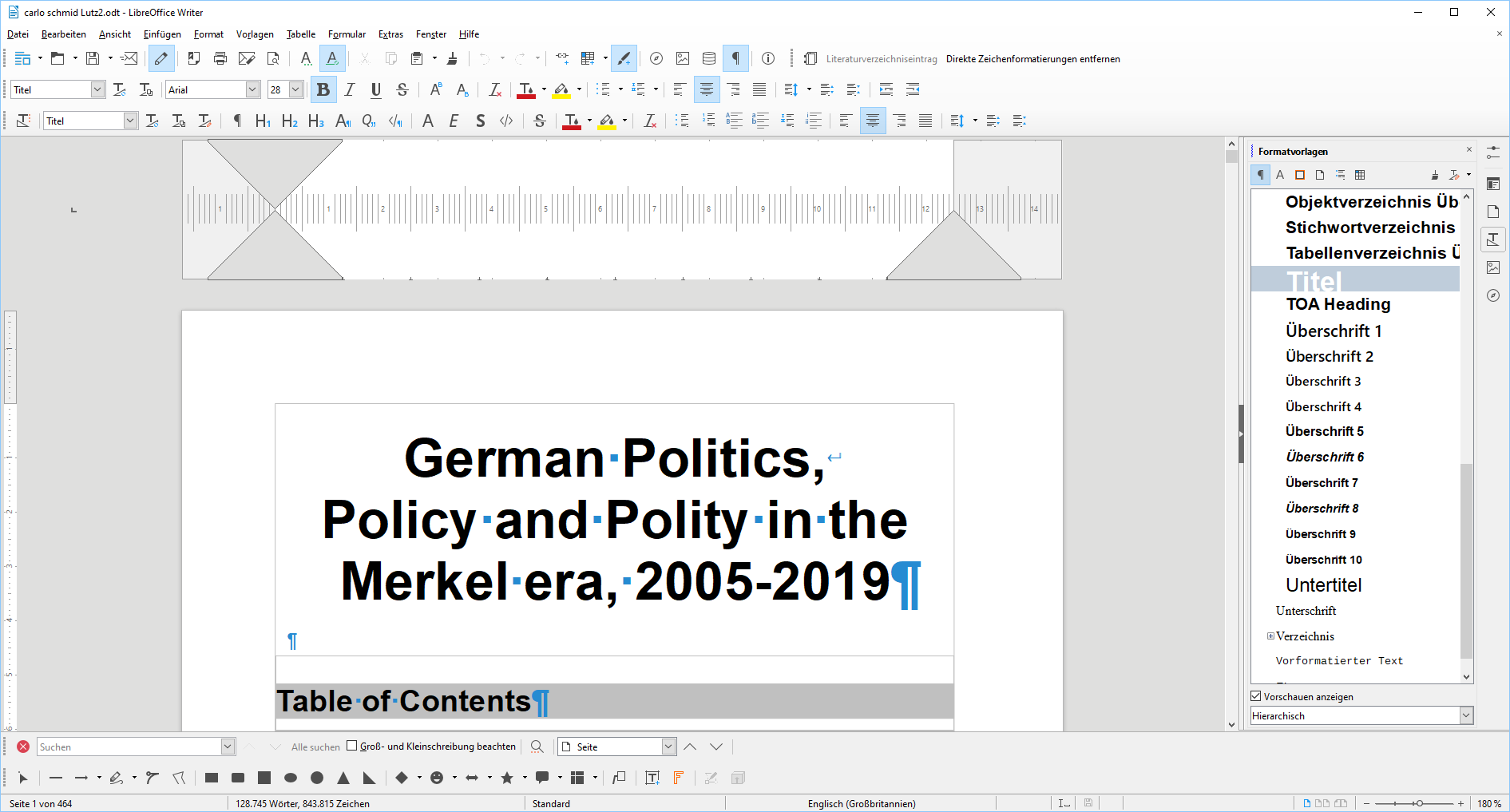Image resolution: width=1510 pixels, height=812 pixels.
Task: Open the Datei menu
Action: [18, 34]
